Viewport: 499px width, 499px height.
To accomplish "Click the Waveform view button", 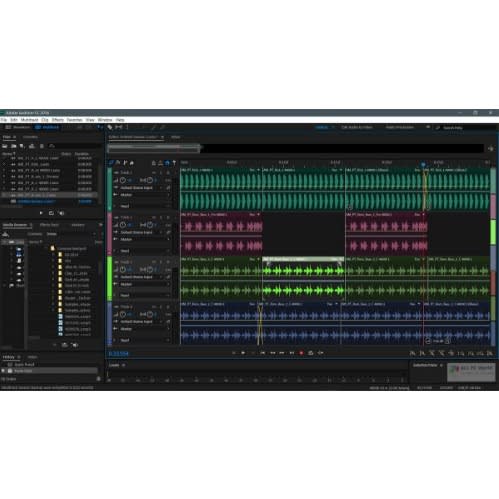I will 18,127.
